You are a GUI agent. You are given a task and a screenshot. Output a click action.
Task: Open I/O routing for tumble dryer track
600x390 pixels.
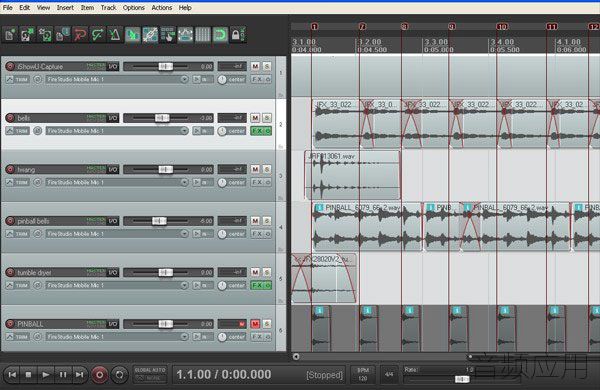click(x=113, y=272)
